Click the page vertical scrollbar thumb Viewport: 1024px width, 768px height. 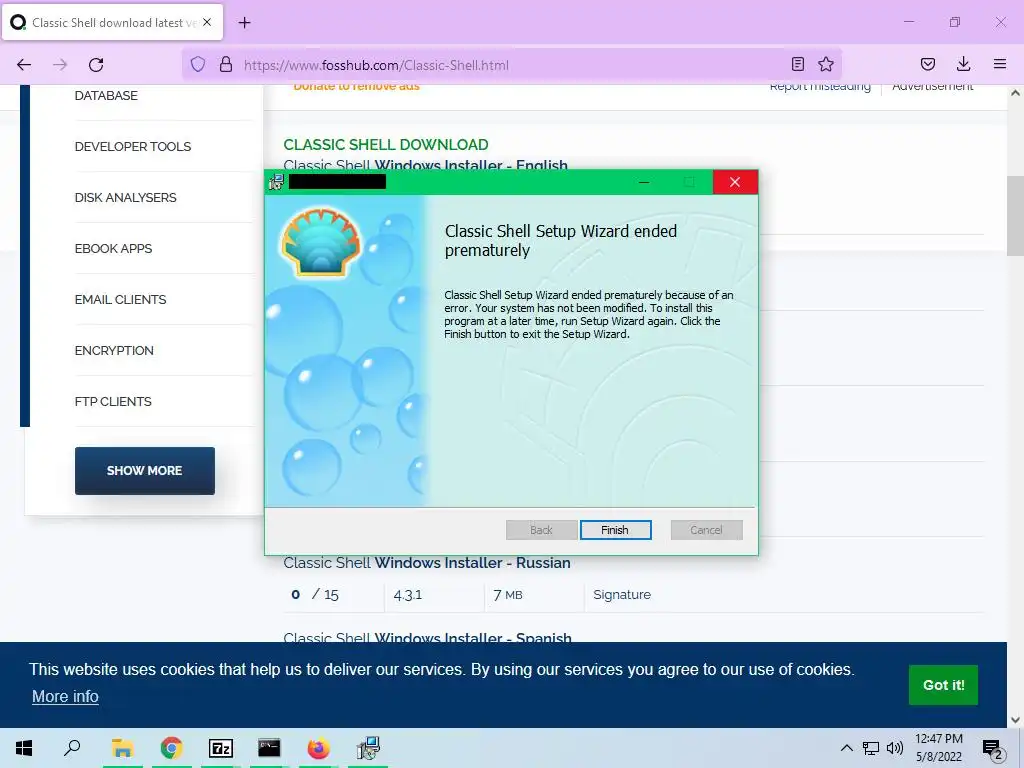pos(1015,216)
